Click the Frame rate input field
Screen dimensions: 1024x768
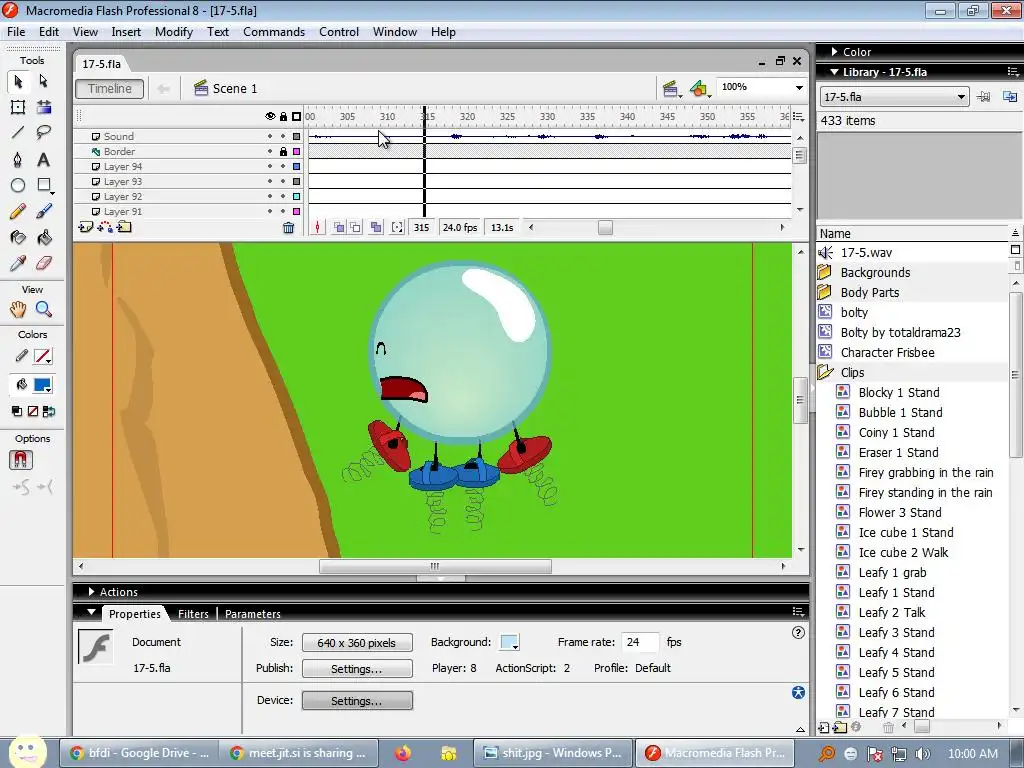click(639, 643)
